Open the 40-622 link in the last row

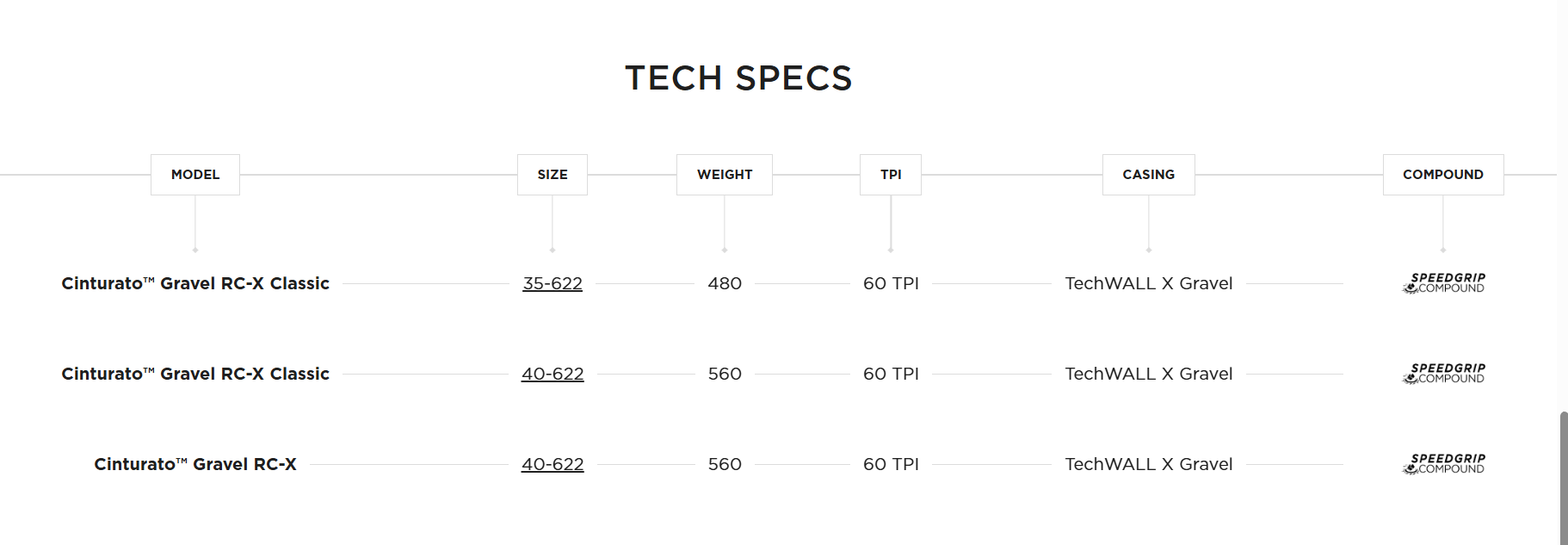pyautogui.click(x=553, y=464)
